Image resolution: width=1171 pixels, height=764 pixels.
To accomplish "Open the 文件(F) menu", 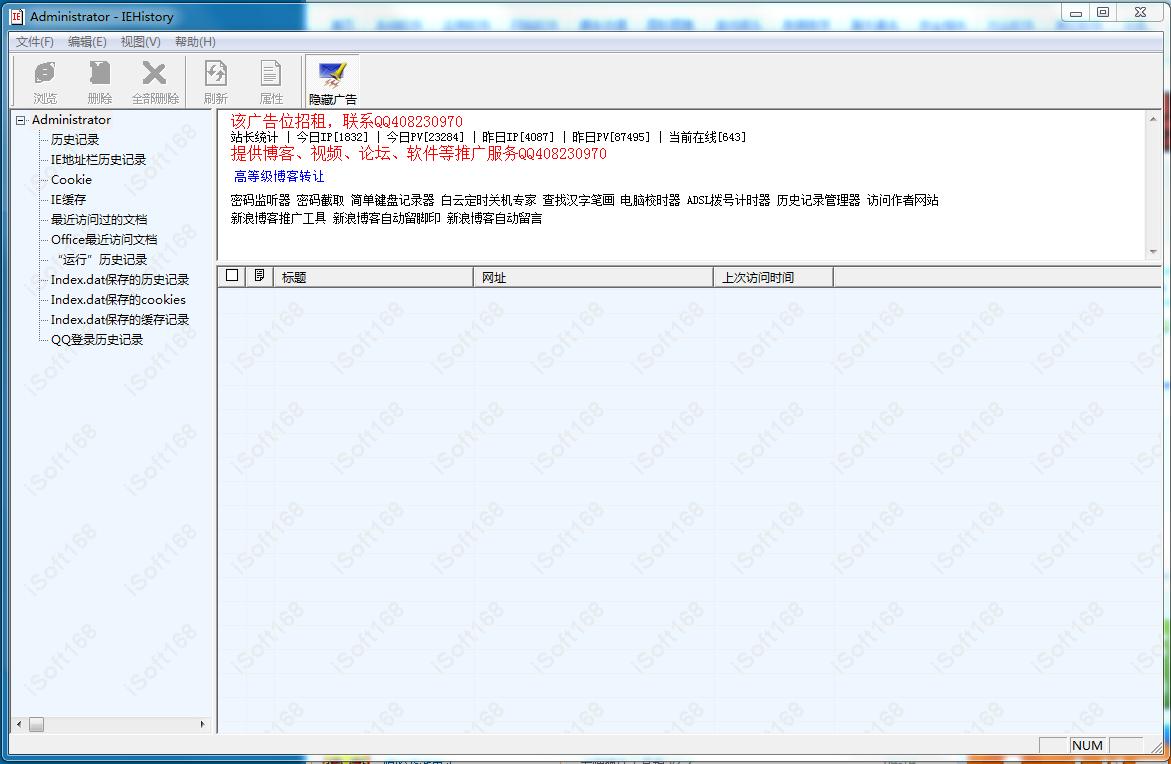I will pos(33,42).
